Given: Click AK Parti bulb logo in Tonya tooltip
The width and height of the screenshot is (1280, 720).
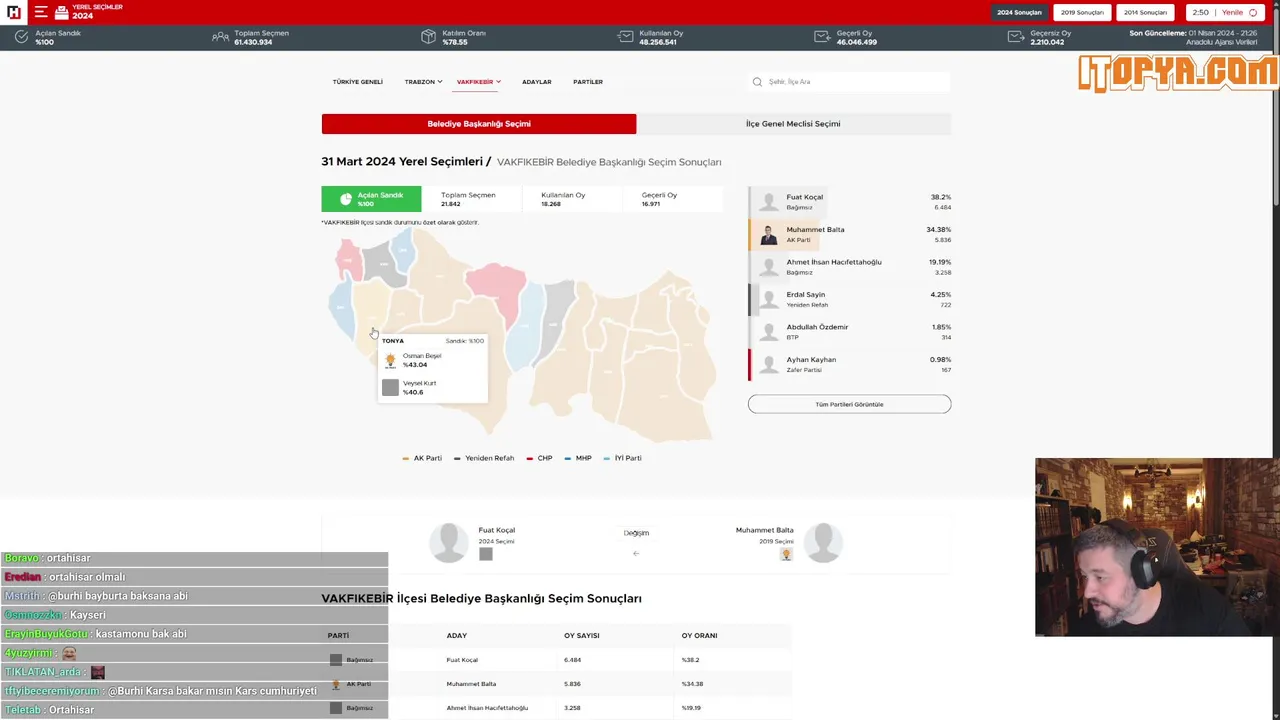Looking at the screenshot, I should coord(390,360).
